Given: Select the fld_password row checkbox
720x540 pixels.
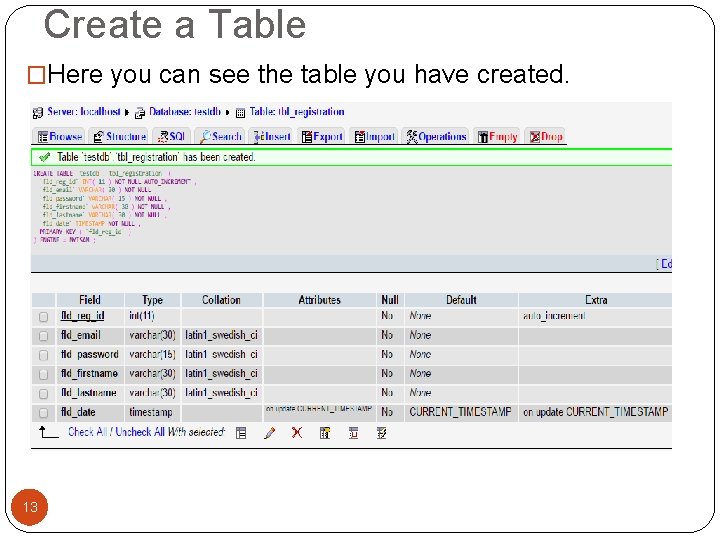Looking at the screenshot, I should [x=43, y=355].
